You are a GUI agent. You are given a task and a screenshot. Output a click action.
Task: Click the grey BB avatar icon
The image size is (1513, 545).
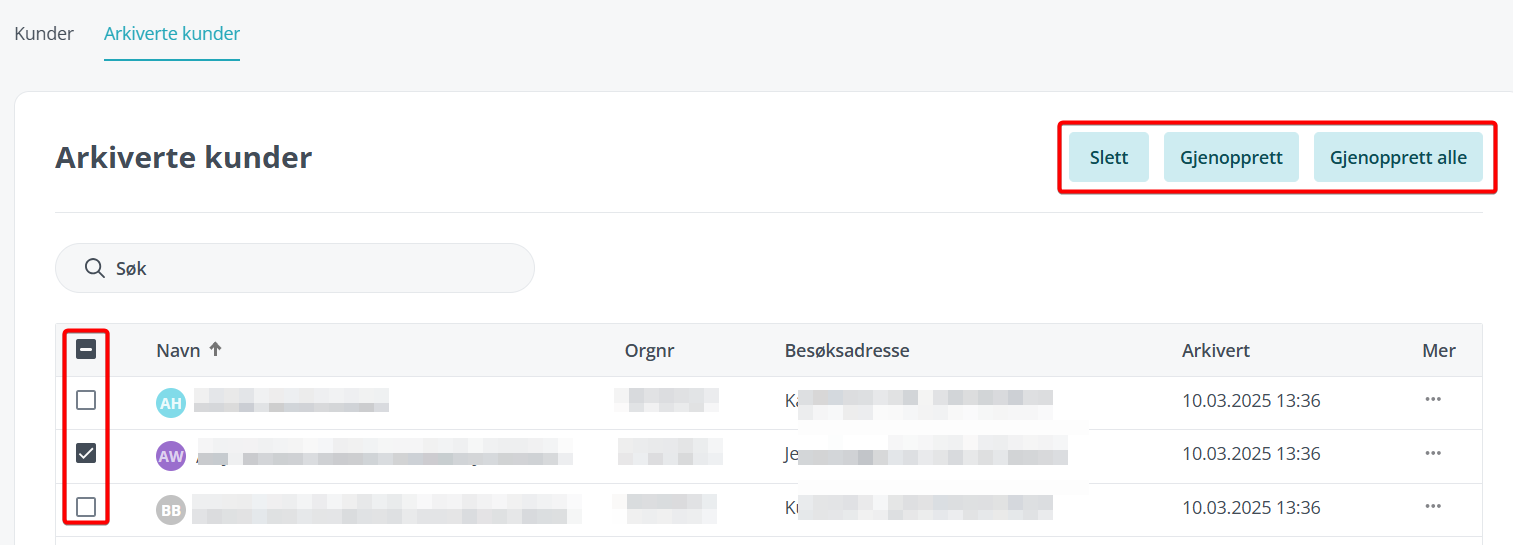[171, 510]
